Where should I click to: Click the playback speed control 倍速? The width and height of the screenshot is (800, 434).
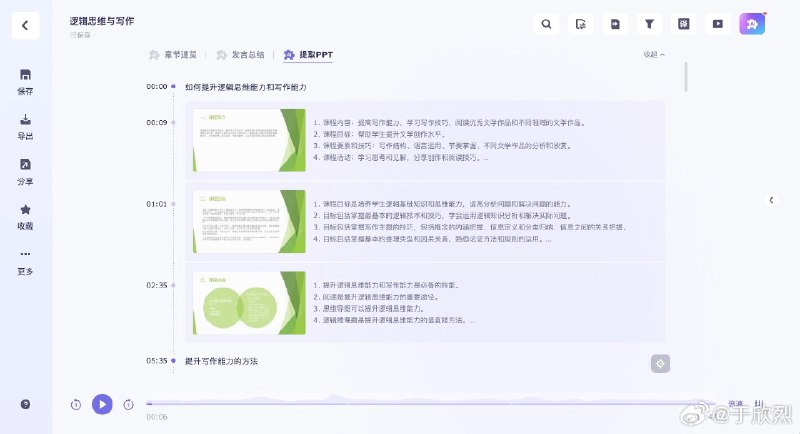[736, 403]
